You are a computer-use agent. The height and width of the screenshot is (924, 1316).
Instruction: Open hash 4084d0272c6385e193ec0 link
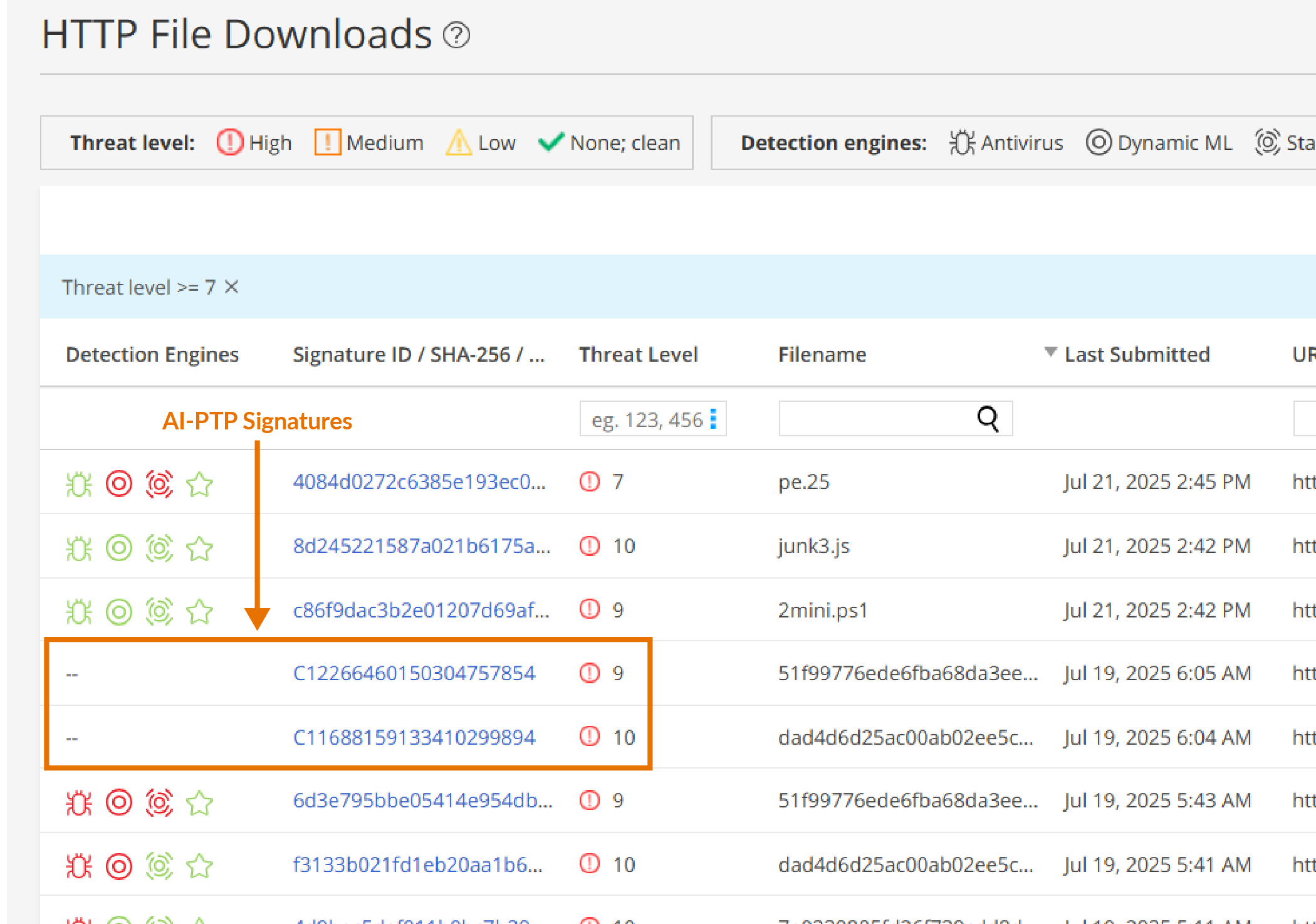(419, 481)
